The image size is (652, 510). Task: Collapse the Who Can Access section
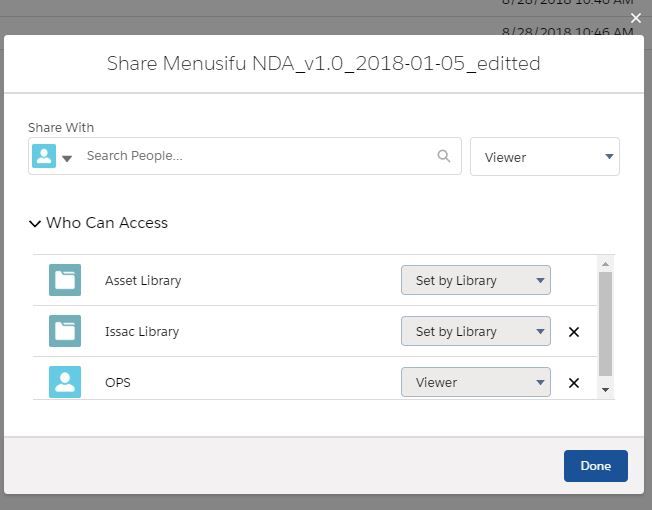[x=36, y=223]
